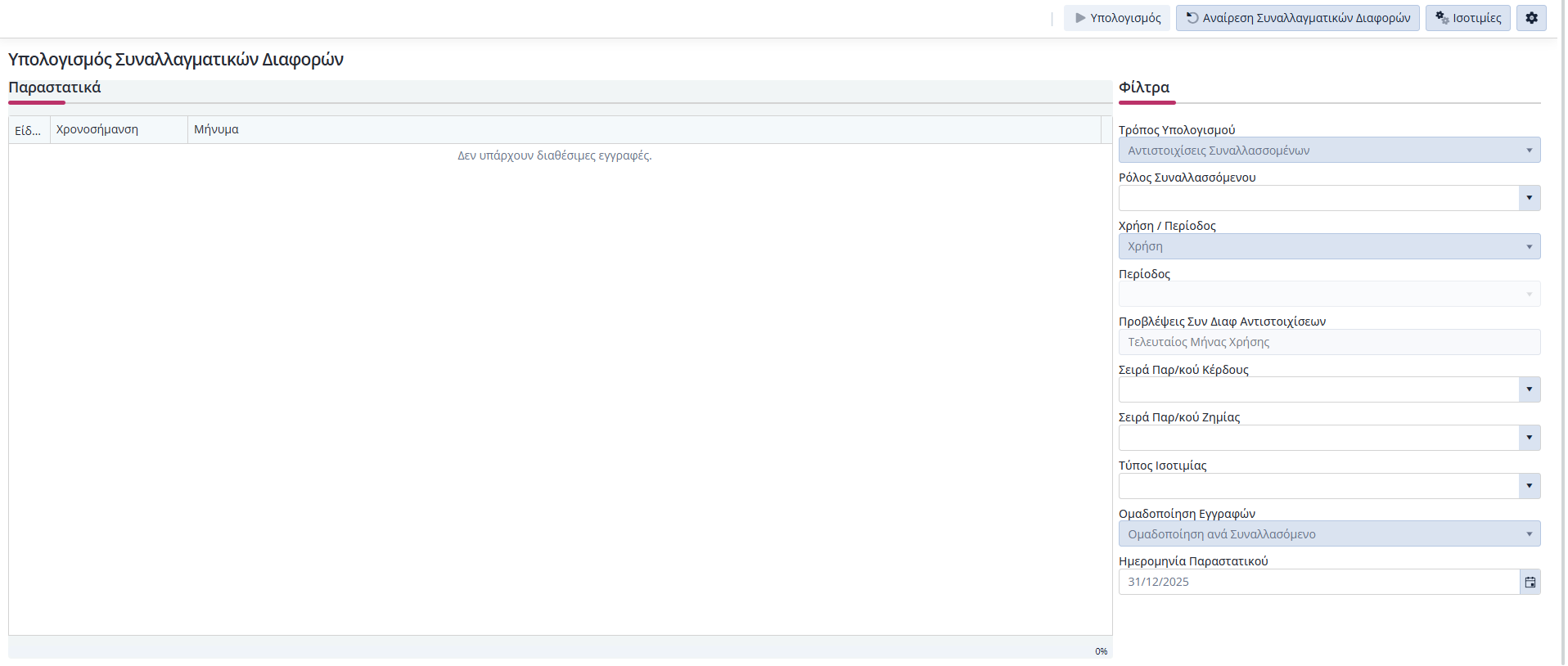Open Σειρά Παρ/κού Ζημίας dropdown arrow
The width and height of the screenshot is (1568, 666).
[x=1529, y=438]
